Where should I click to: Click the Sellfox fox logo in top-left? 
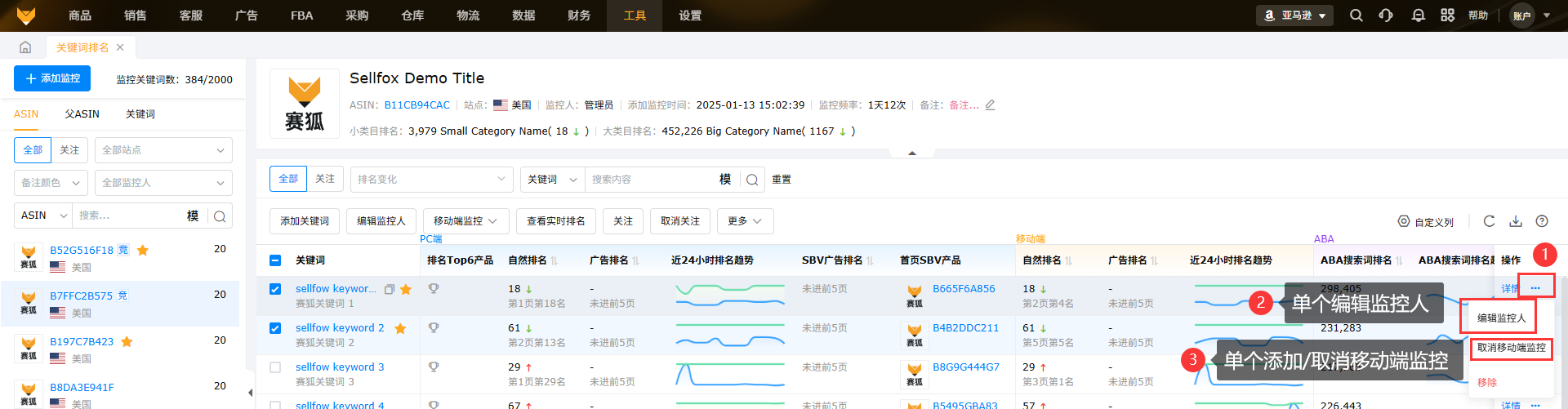pyautogui.click(x=26, y=16)
